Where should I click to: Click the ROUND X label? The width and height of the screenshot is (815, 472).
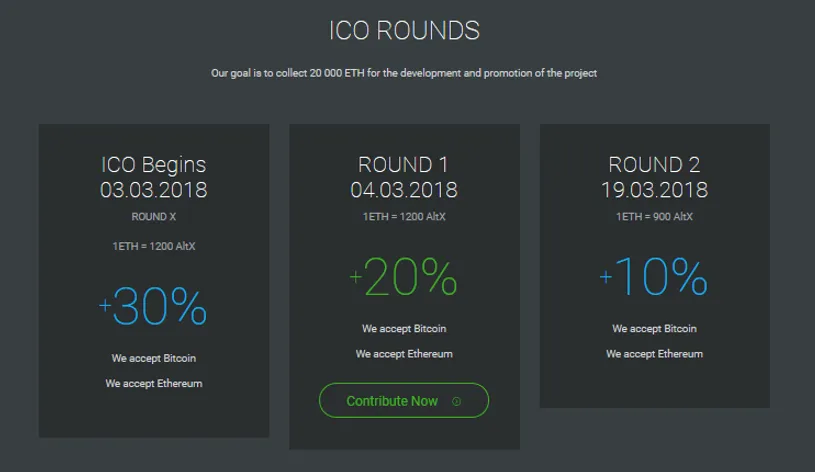(x=154, y=217)
